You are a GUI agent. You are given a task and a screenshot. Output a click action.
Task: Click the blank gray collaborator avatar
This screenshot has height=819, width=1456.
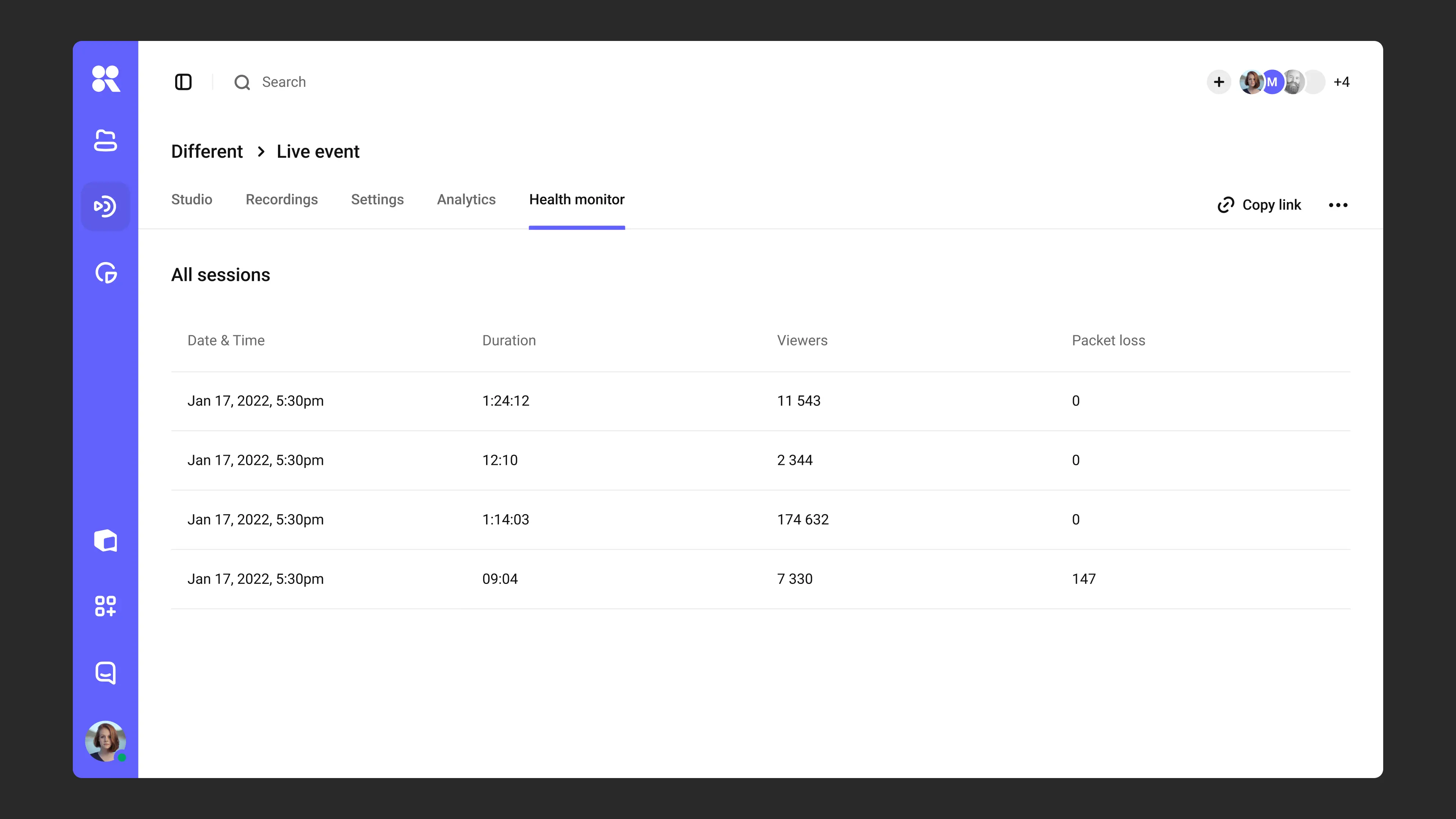tap(1315, 82)
